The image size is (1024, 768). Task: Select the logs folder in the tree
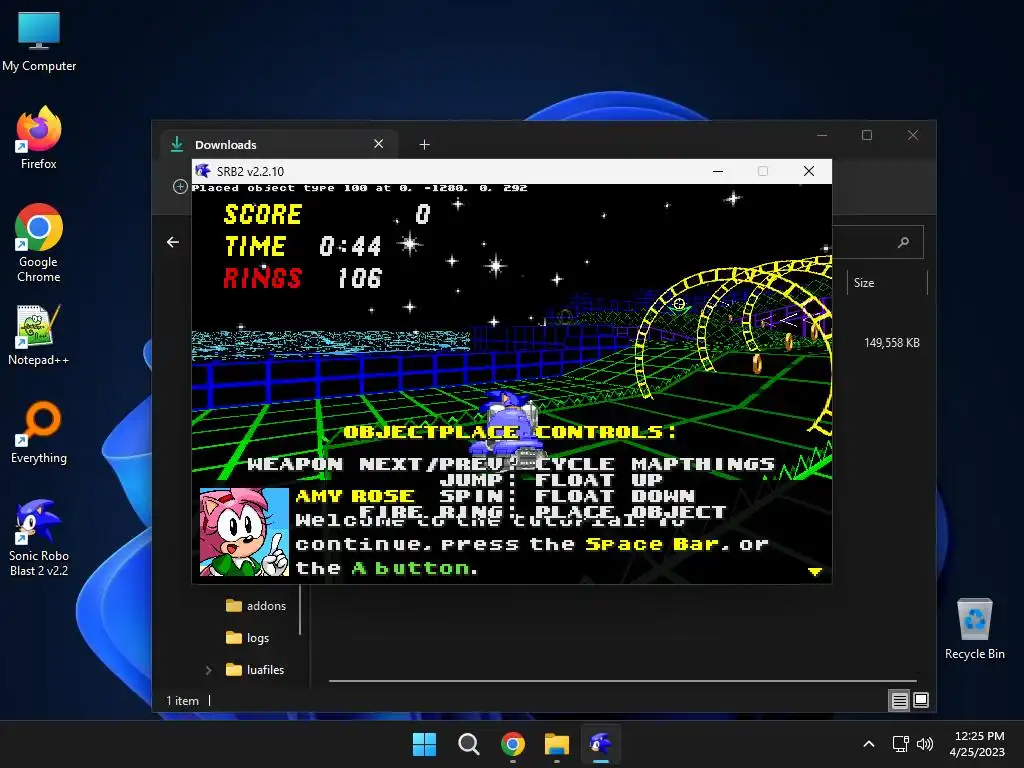click(248, 637)
